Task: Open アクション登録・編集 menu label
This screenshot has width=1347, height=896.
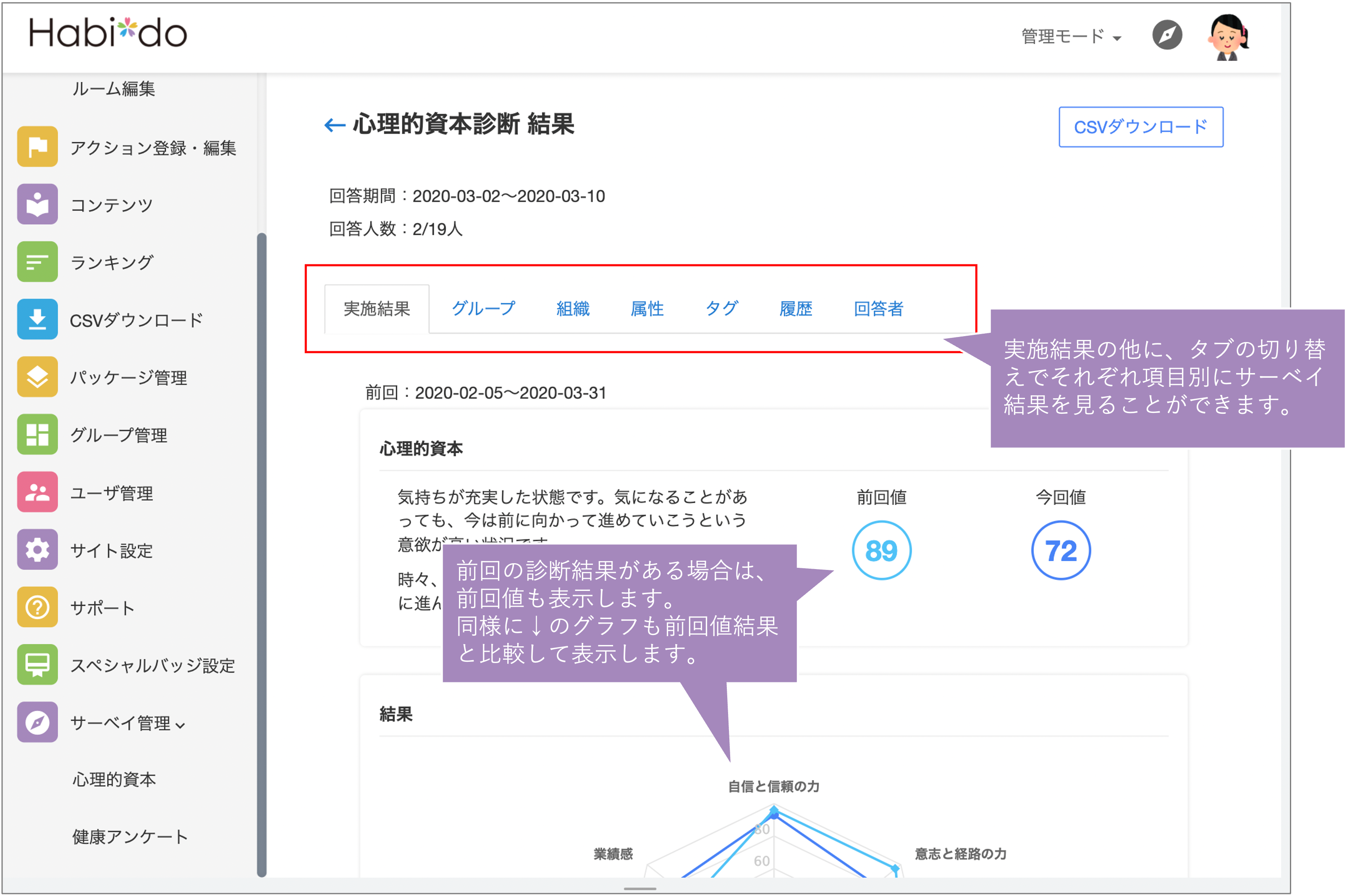Action: click(153, 148)
